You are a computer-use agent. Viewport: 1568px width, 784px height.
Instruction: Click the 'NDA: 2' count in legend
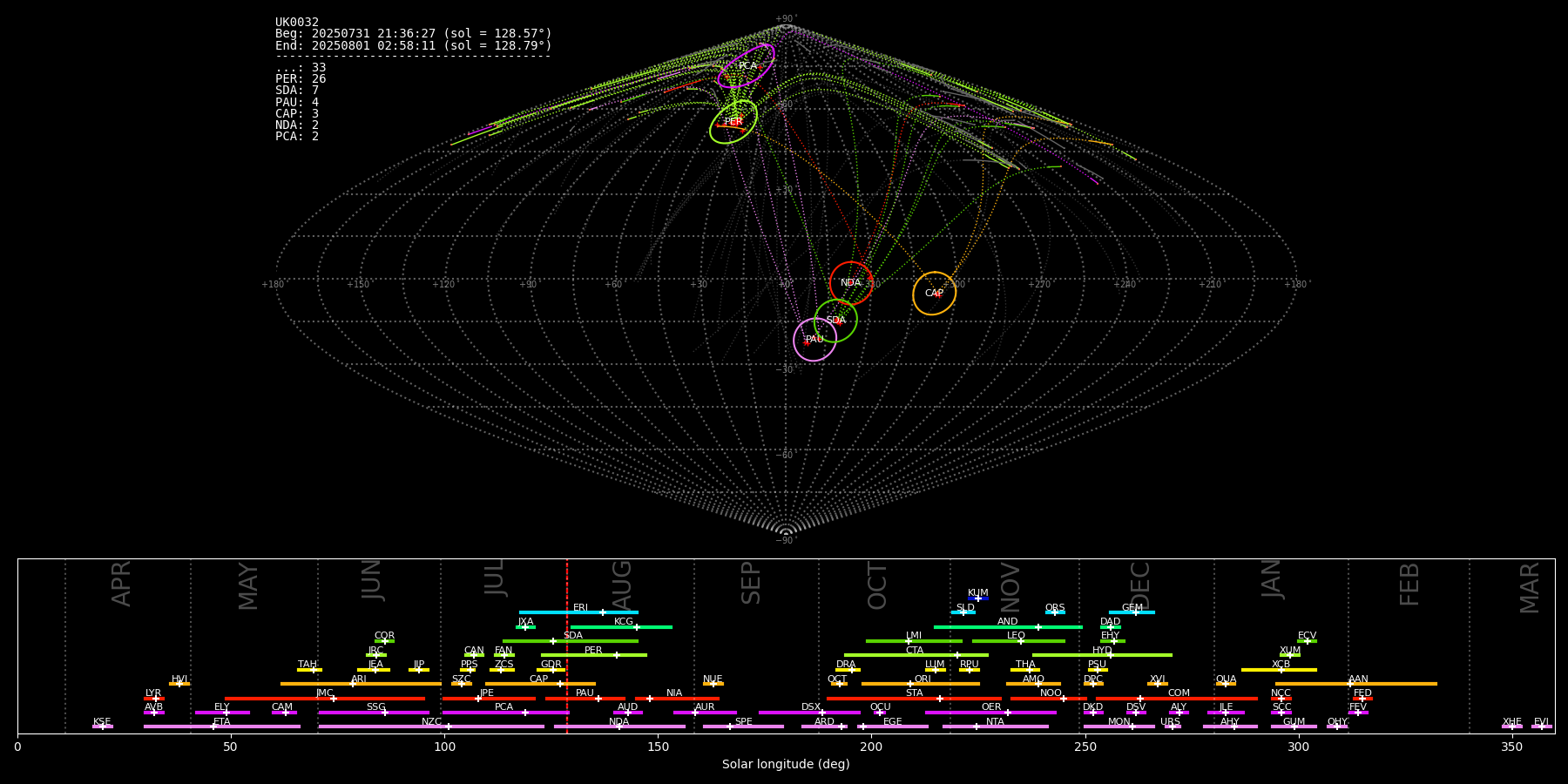297,125
